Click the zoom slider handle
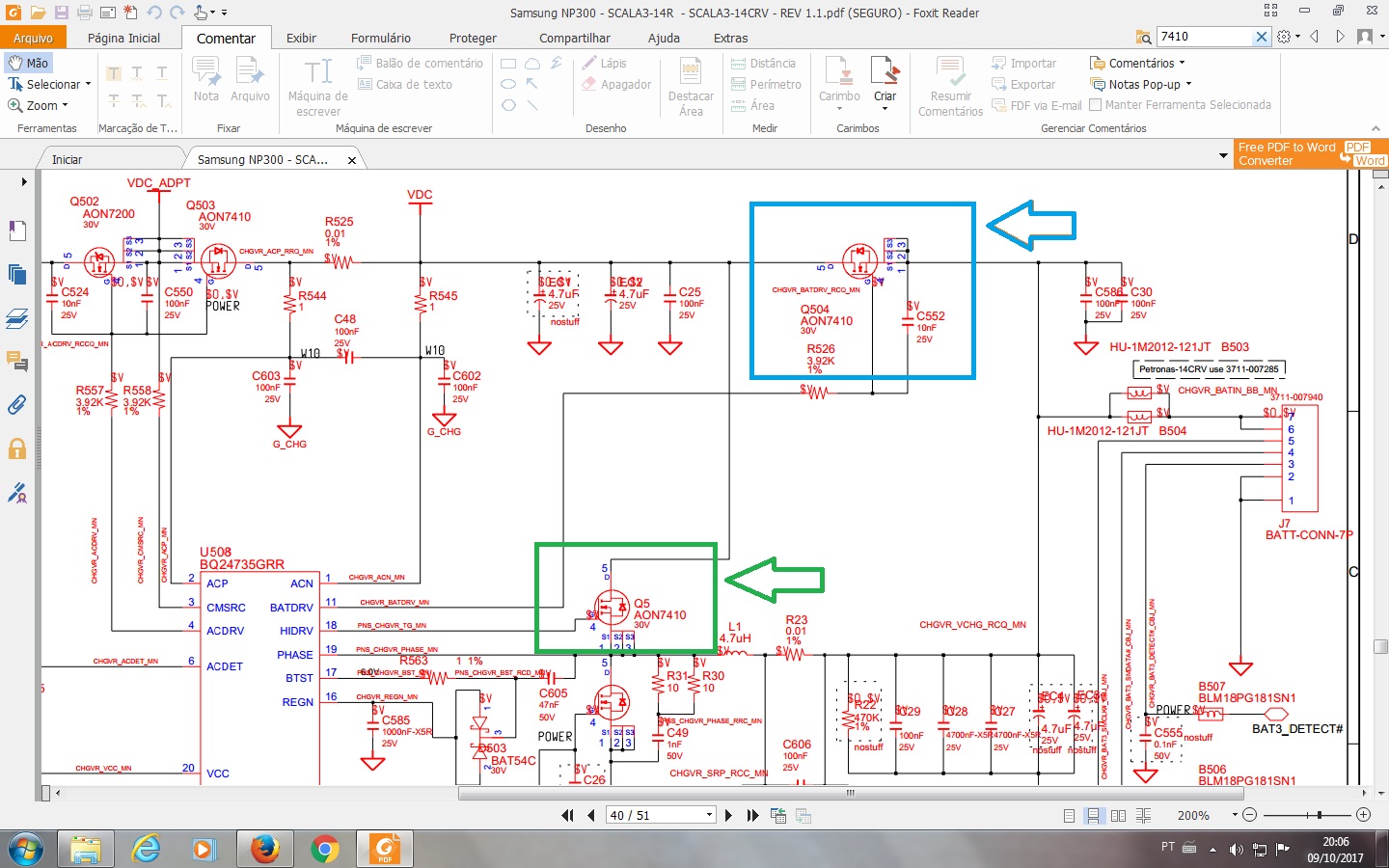Viewport: 1389px width, 868px height. [1320, 815]
